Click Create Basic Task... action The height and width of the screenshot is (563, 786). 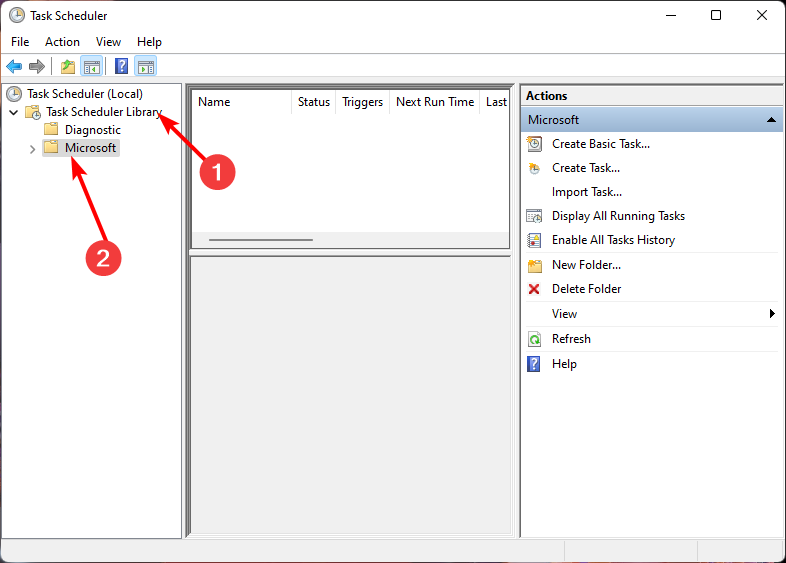tap(601, 144)
